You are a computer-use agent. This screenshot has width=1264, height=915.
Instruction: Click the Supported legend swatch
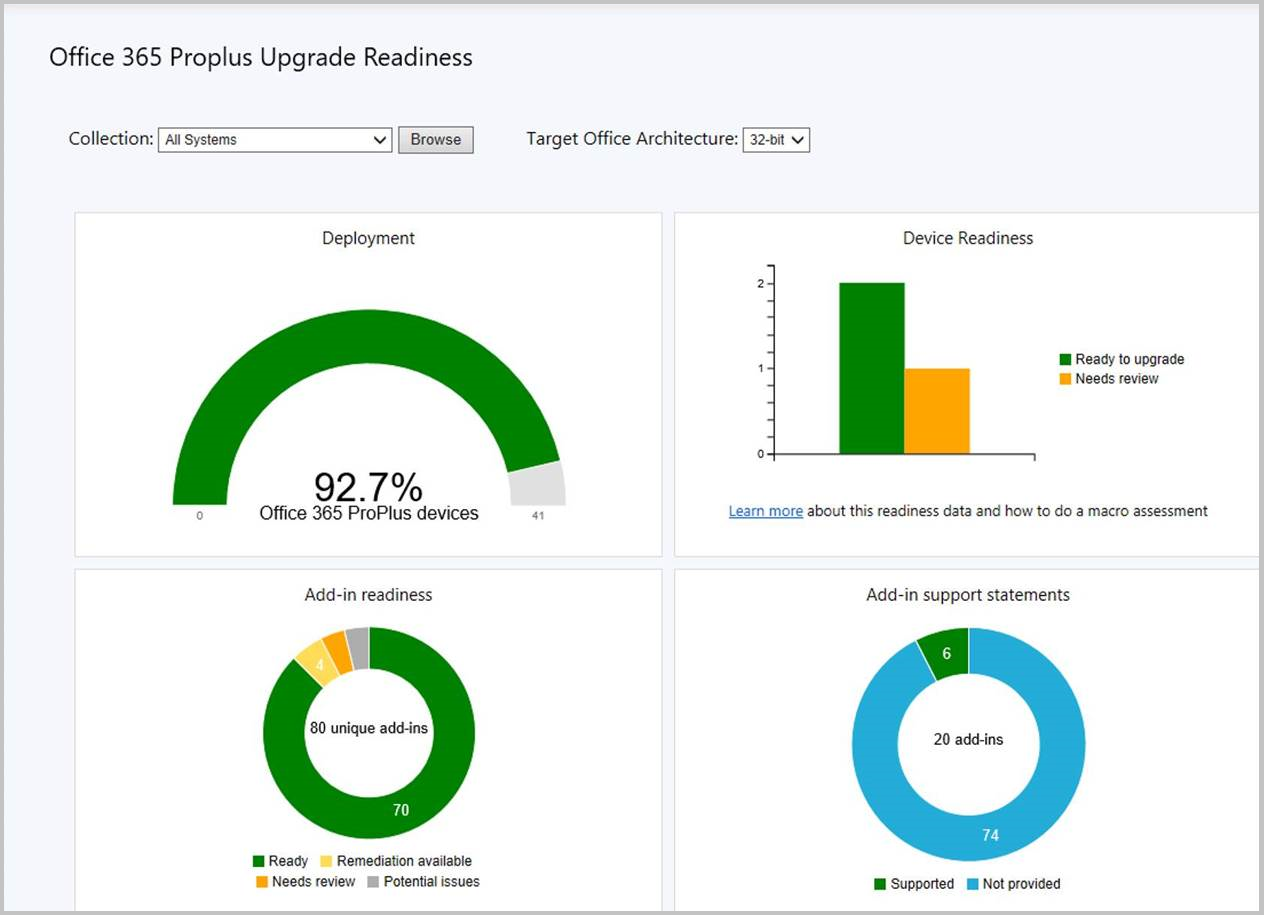tap(880, 884)
